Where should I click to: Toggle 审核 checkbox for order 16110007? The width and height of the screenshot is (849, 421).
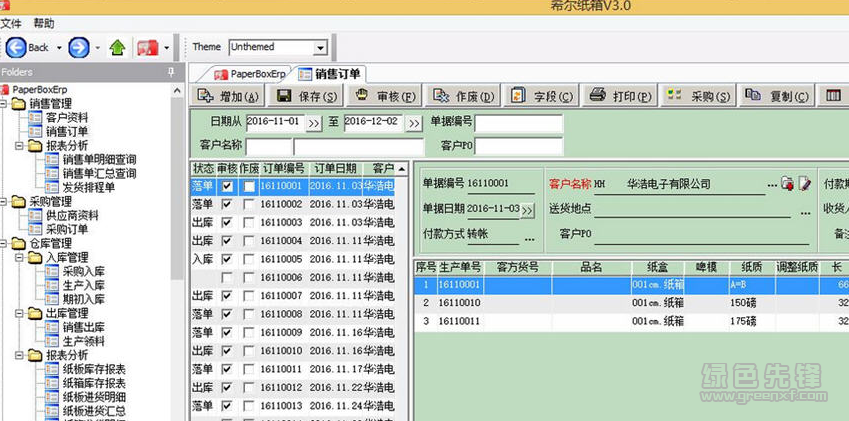[227, 296]
